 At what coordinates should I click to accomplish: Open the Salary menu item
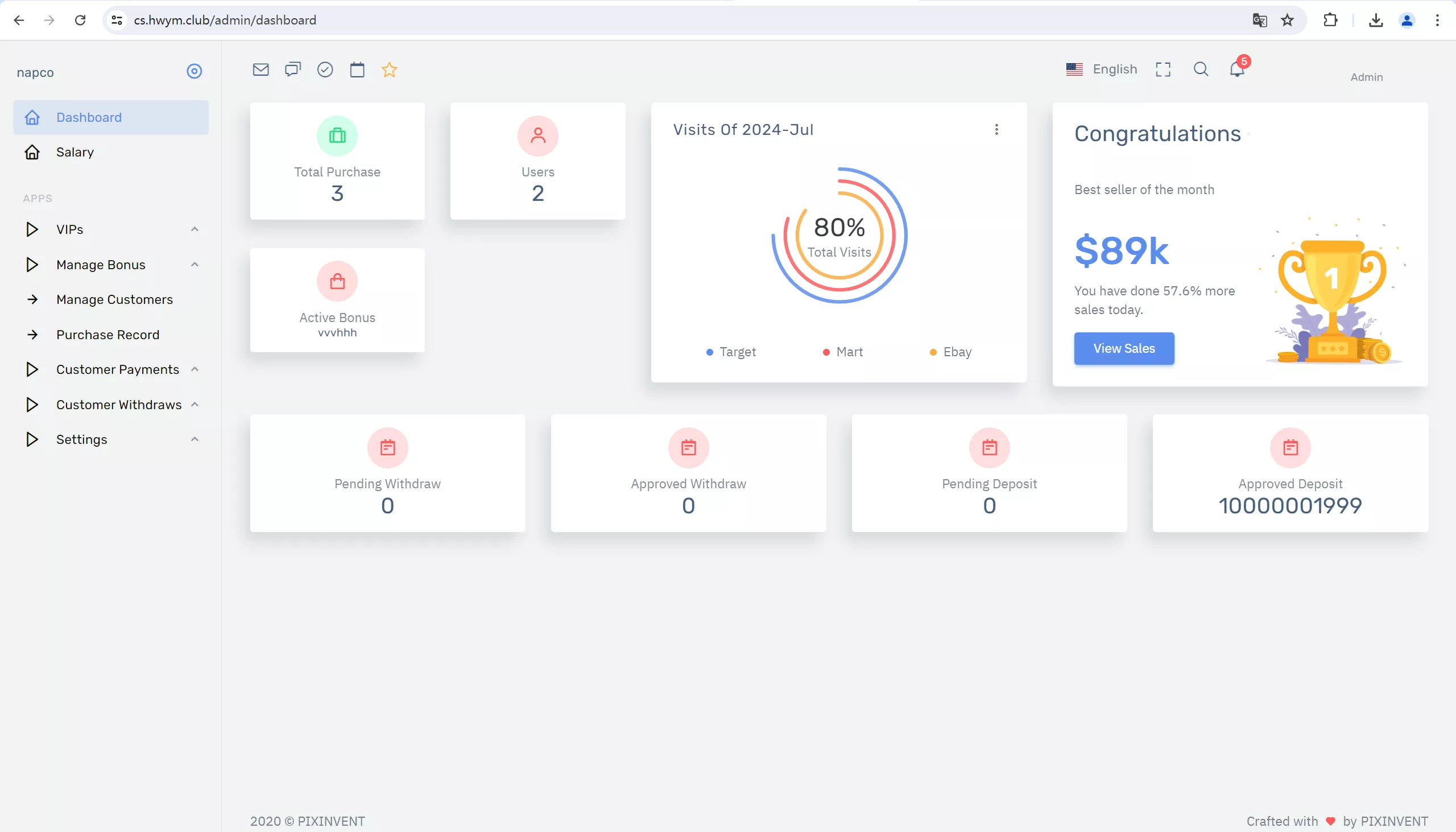click(x=75, y=152)
